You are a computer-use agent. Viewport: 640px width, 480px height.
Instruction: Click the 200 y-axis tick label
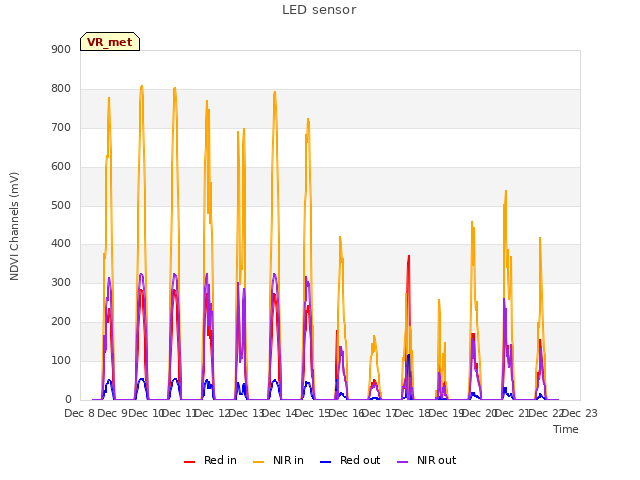[61, 322]
